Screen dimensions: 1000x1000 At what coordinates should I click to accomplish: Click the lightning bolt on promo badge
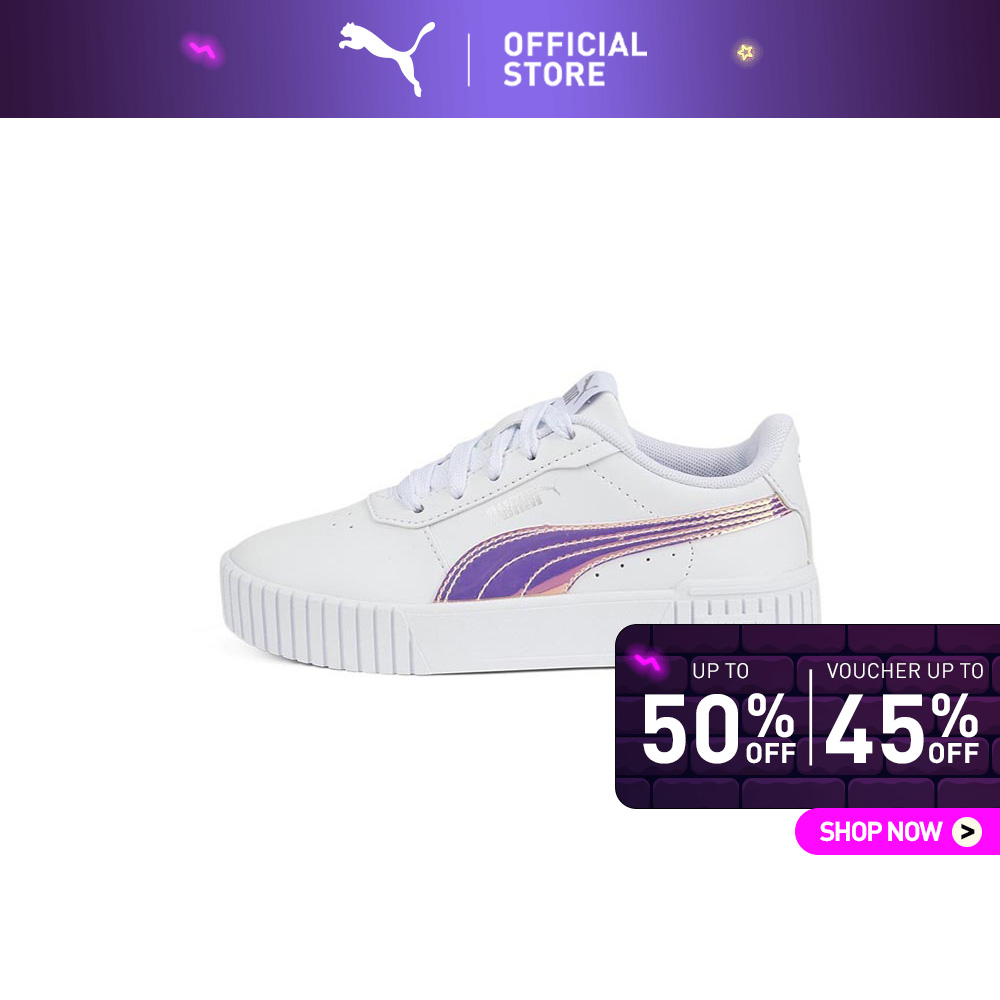(x=647, y=663)
